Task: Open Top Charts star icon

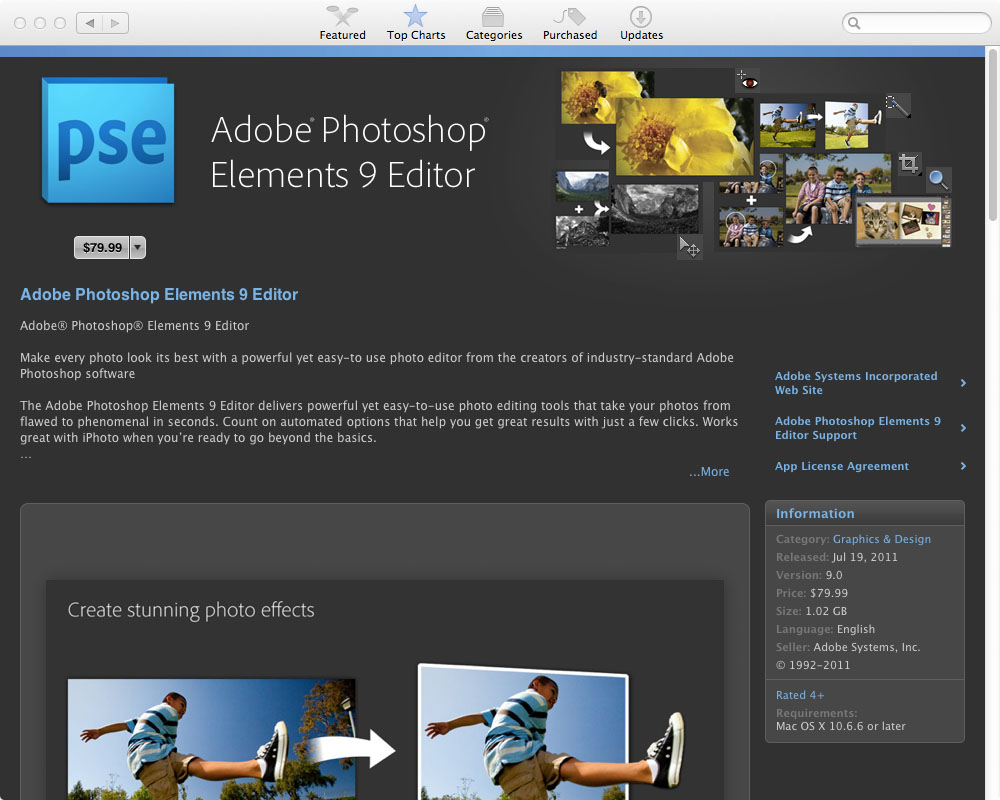Action: click(x=415, y=15)
